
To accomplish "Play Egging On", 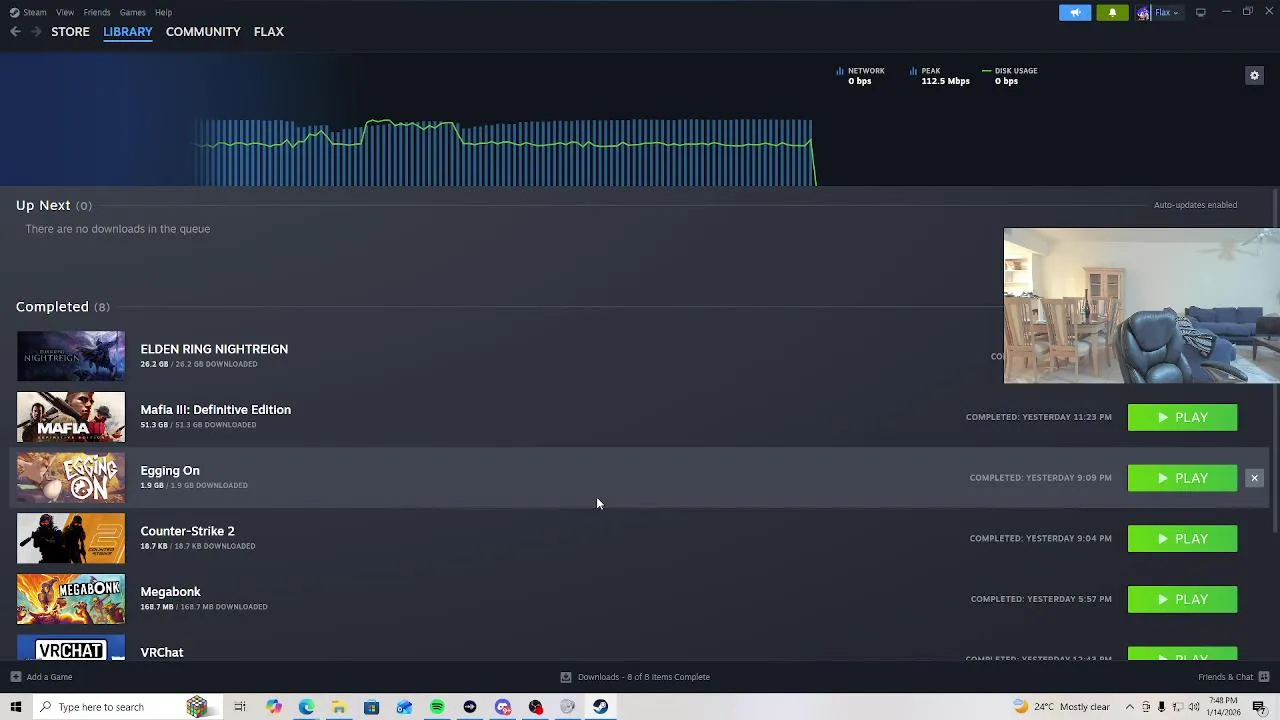I will click(x=1182, y=478).
